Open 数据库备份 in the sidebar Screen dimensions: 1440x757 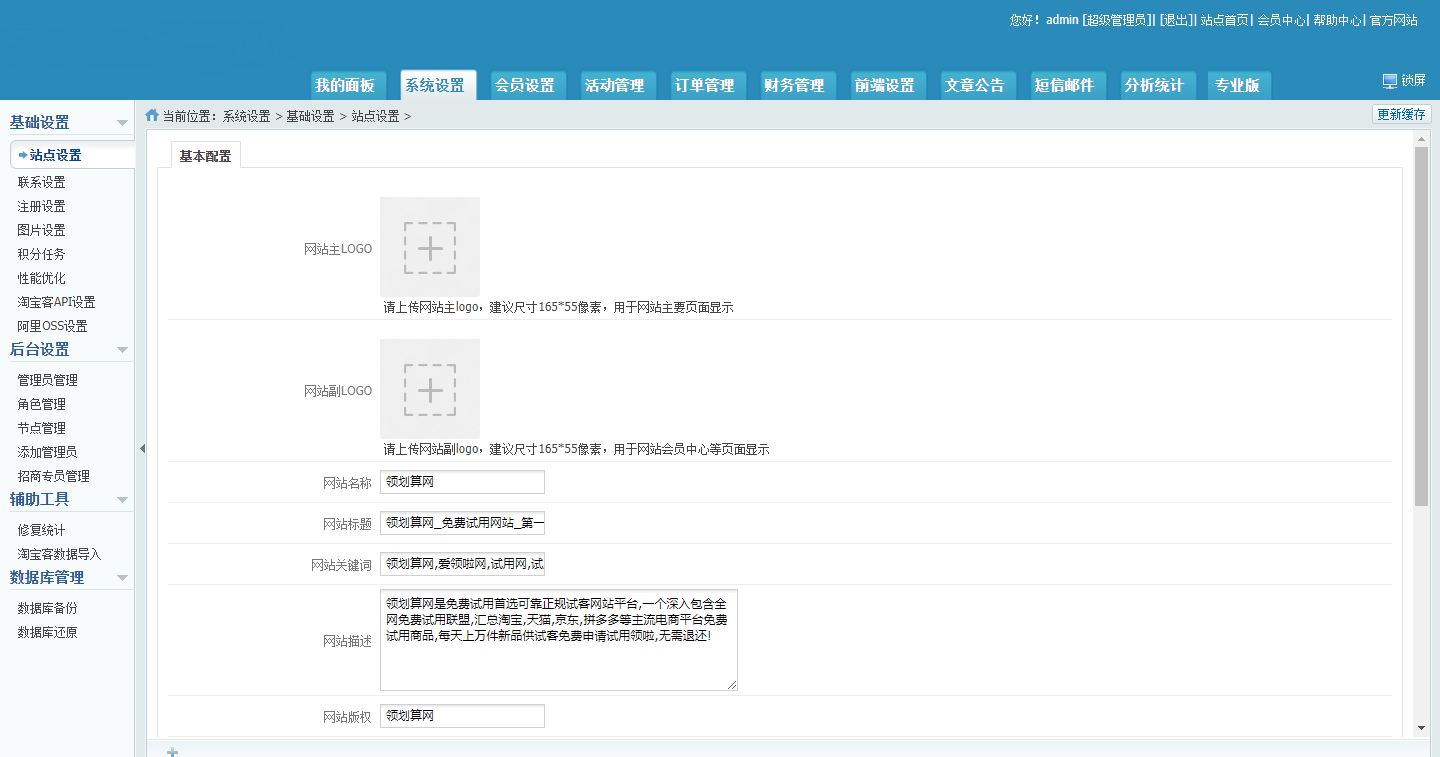click(x=47, y=608)
